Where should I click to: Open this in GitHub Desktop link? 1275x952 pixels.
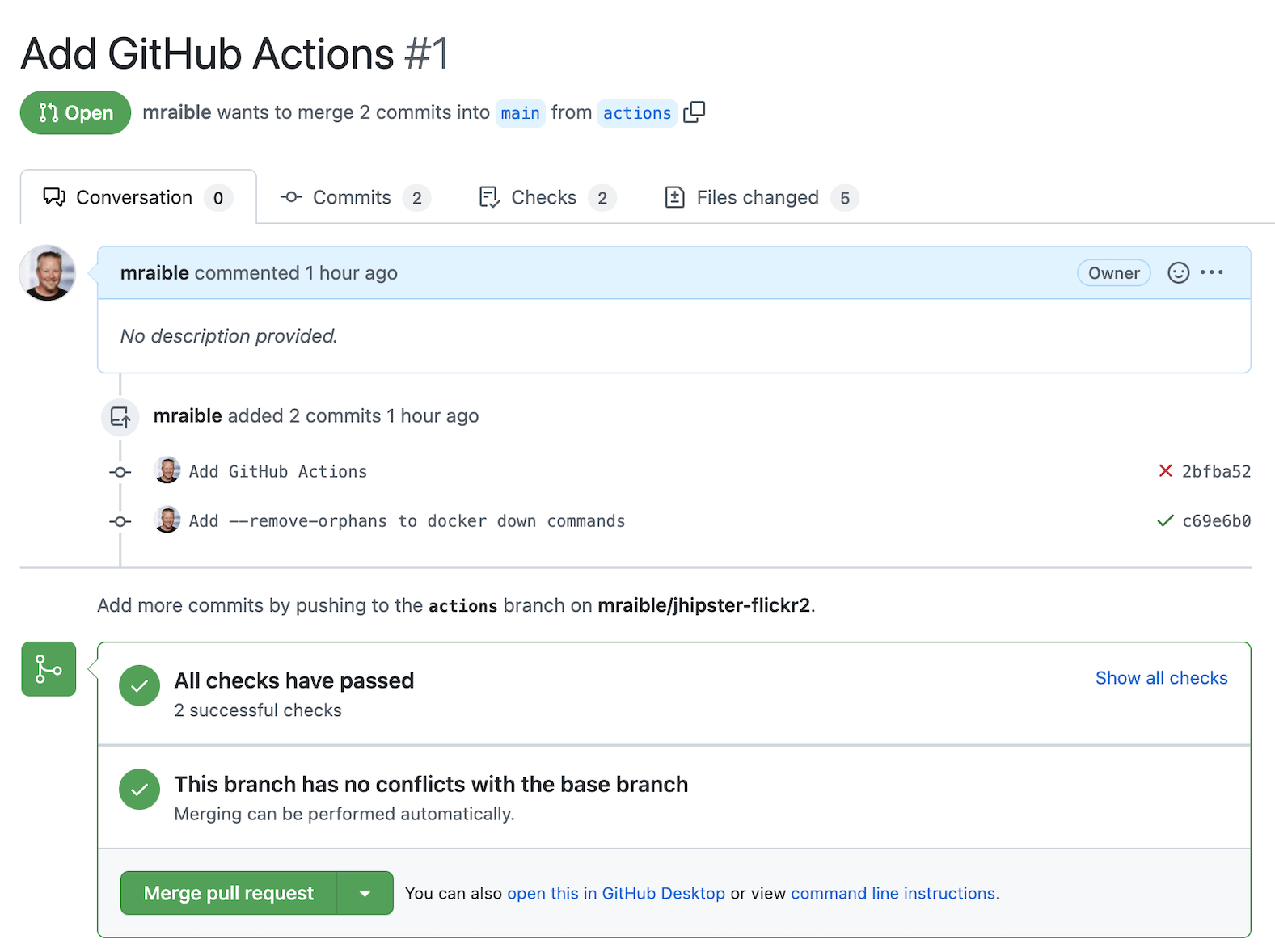pos(615,893)
